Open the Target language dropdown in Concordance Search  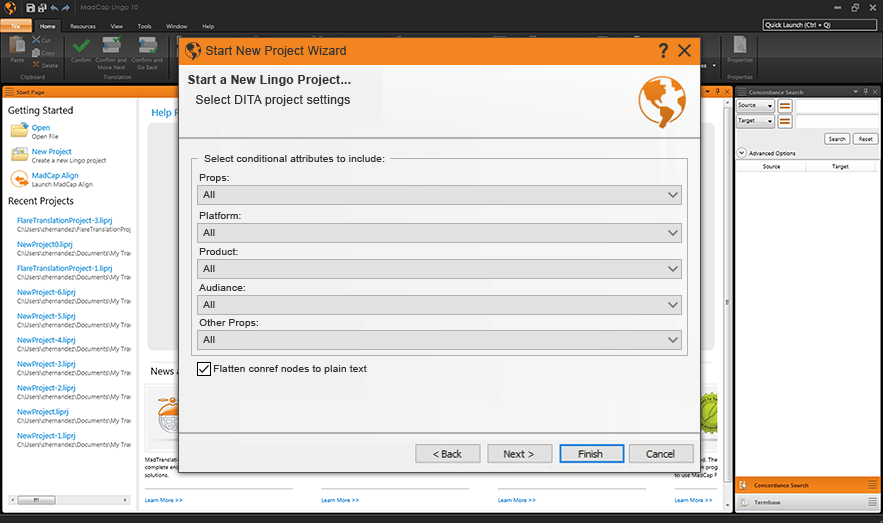pyautogui.click(x=755, y=121)
